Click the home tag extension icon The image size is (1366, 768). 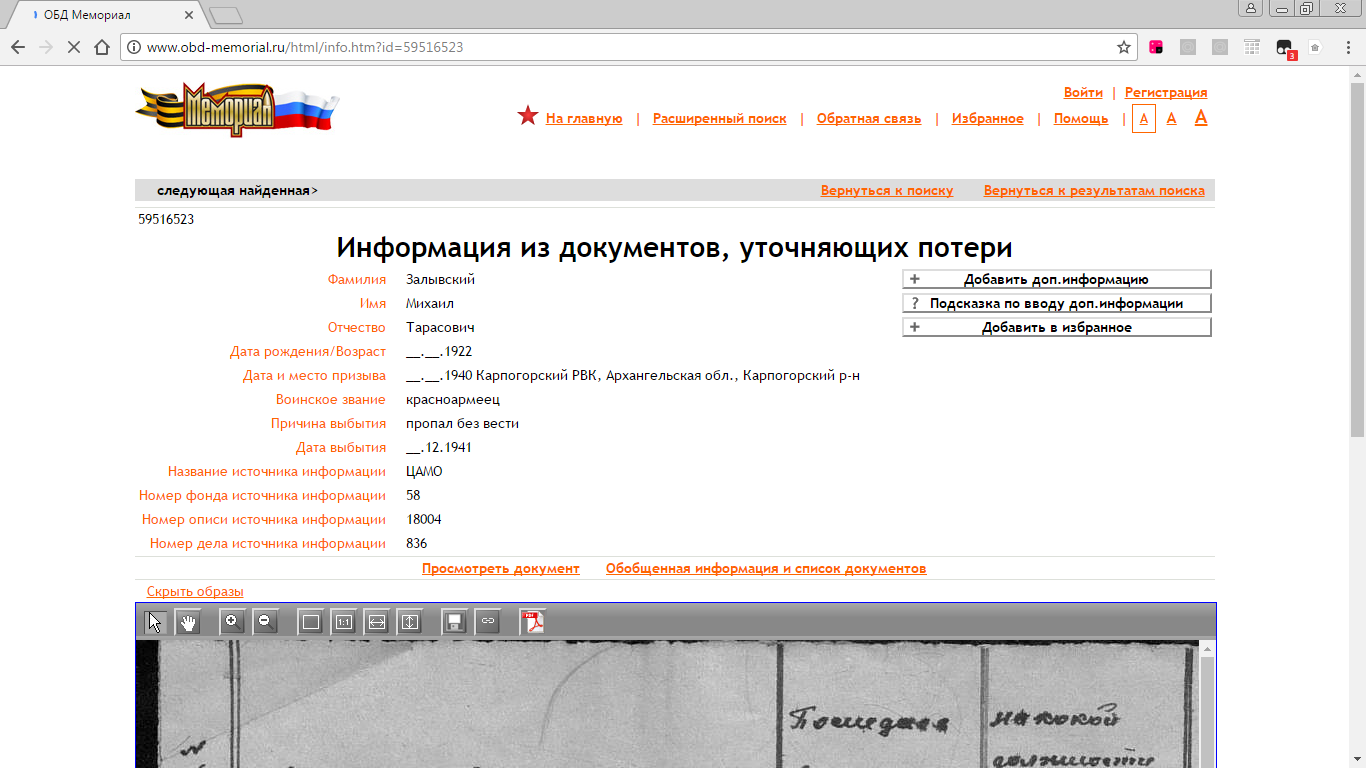pos(1315,47)
